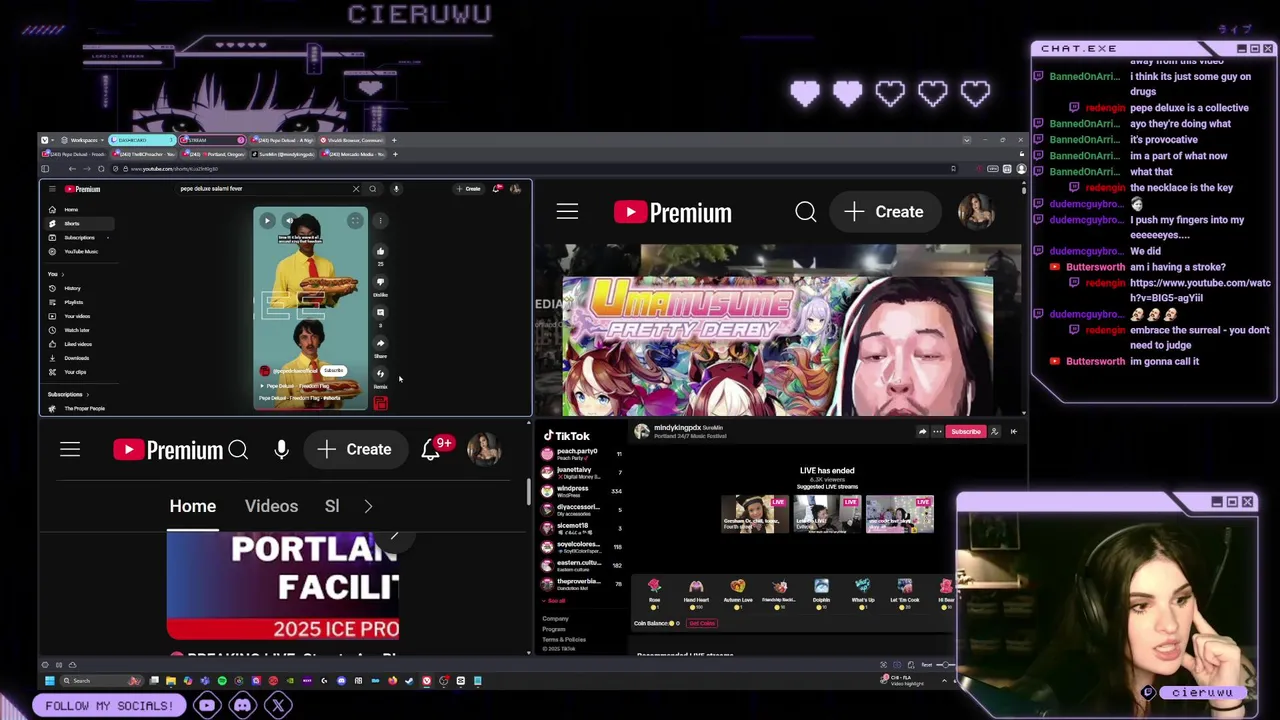
Task: Clear the 'pepe deluxe salami fever' search
Action: [x=356, y=189]
